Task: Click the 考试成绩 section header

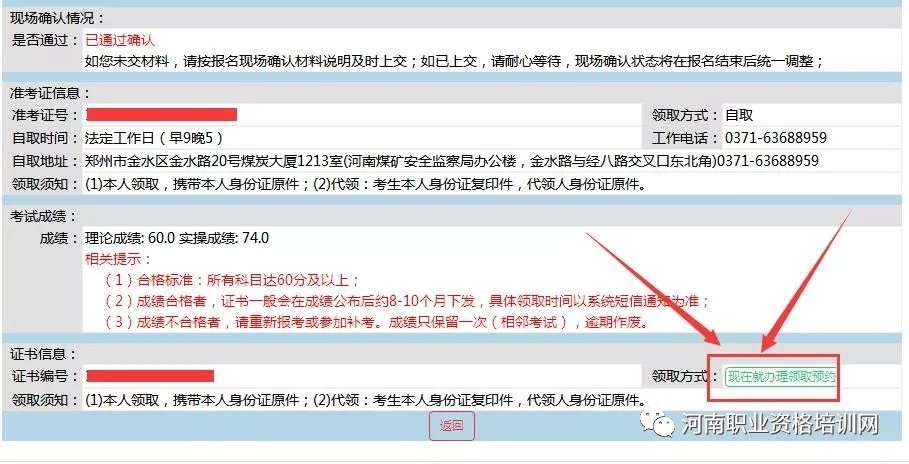Action: [43, 216]
